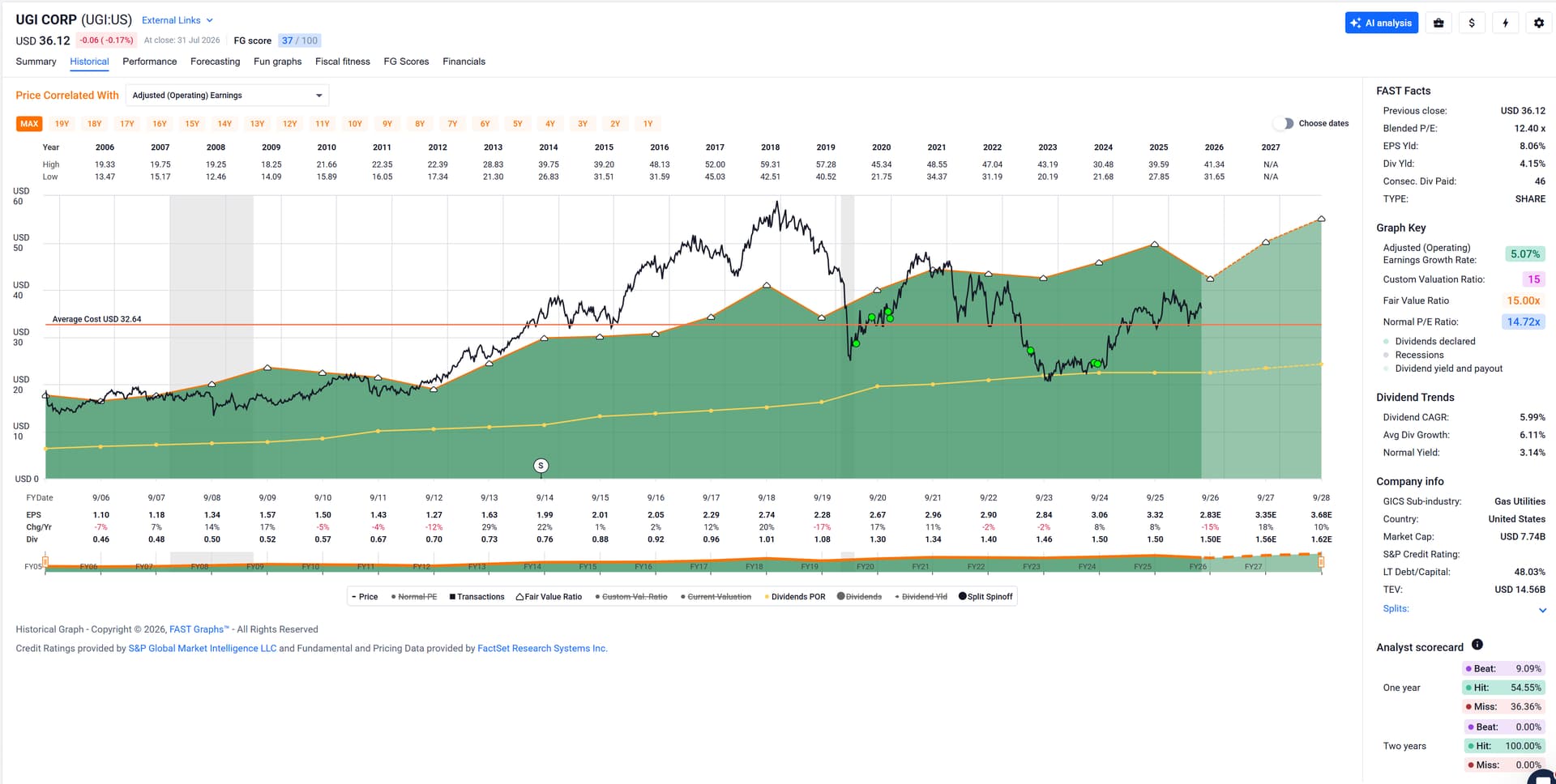Screen dimensions: 1556x784
Task: Switch to the Summary tab
Action: (x=36, y=62)
